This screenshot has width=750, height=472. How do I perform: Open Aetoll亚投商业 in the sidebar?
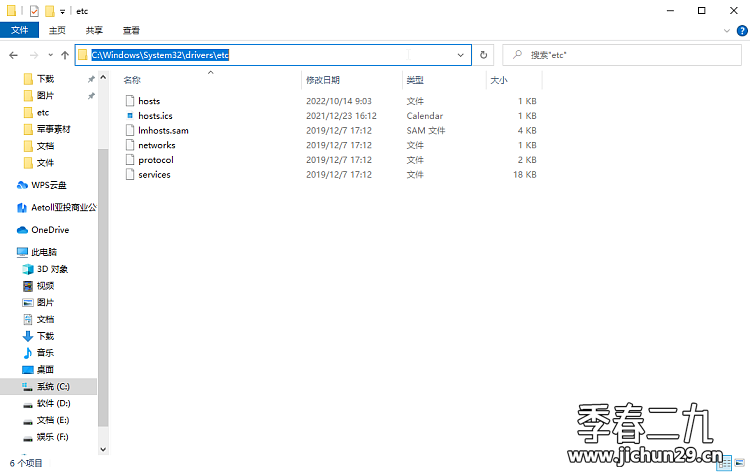(x=63, y=208)
